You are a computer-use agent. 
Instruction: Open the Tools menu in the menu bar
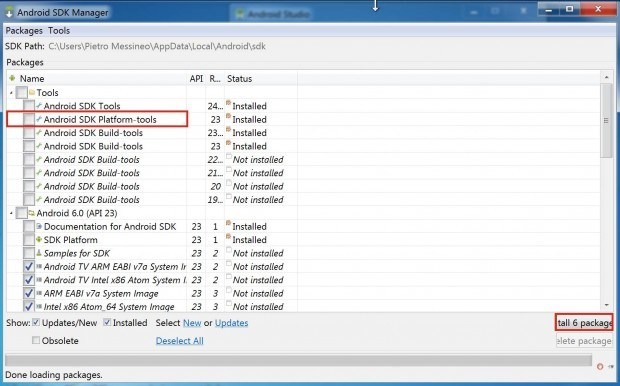(x=59, y=30)
